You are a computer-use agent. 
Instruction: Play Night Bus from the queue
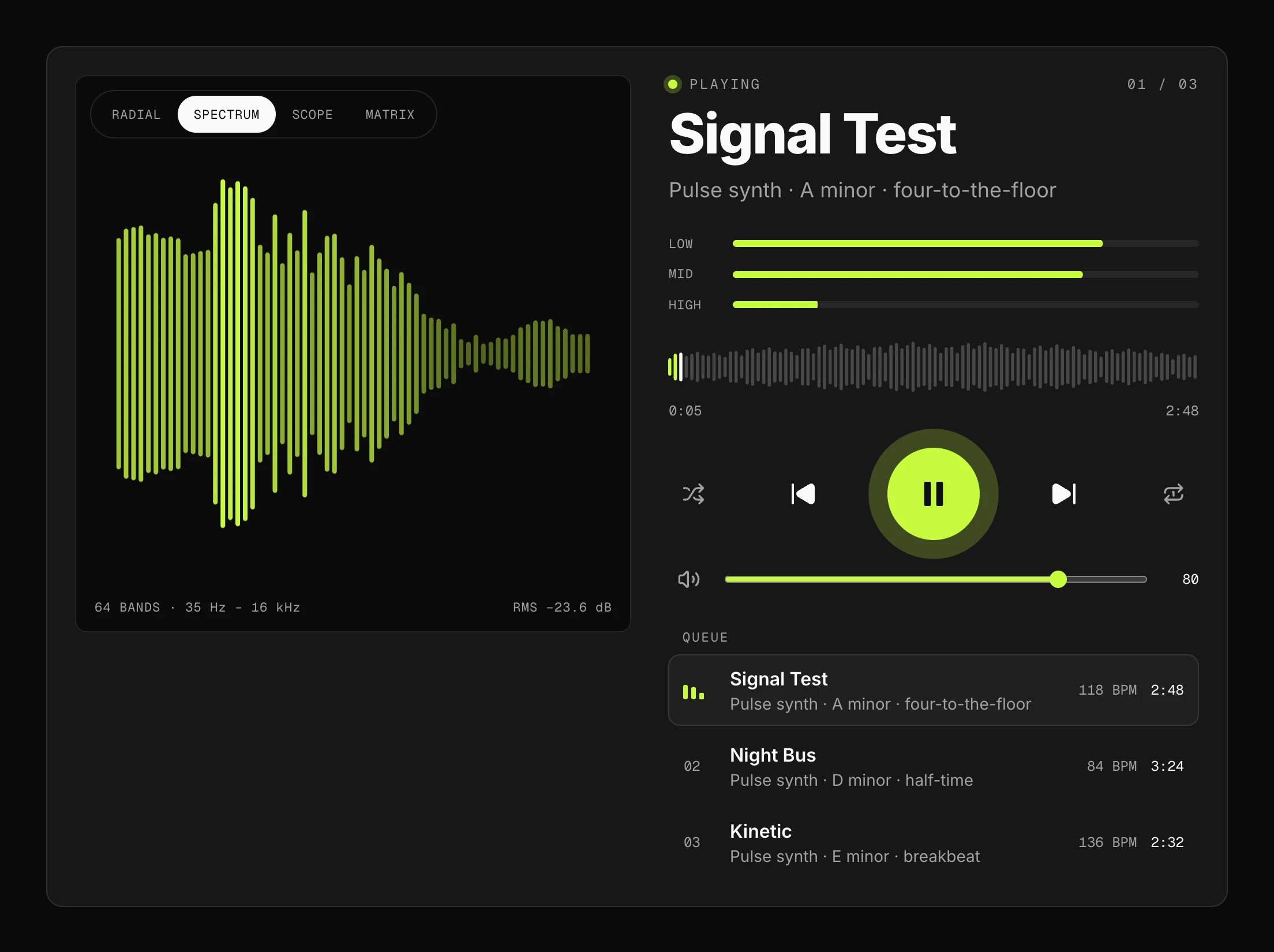coord(933,766)
